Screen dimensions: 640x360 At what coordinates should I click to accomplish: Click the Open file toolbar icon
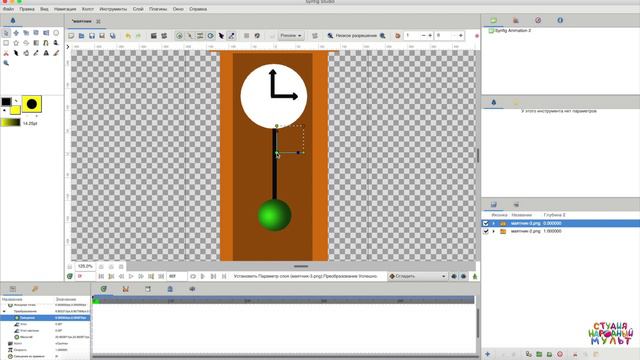coord(82,36)
